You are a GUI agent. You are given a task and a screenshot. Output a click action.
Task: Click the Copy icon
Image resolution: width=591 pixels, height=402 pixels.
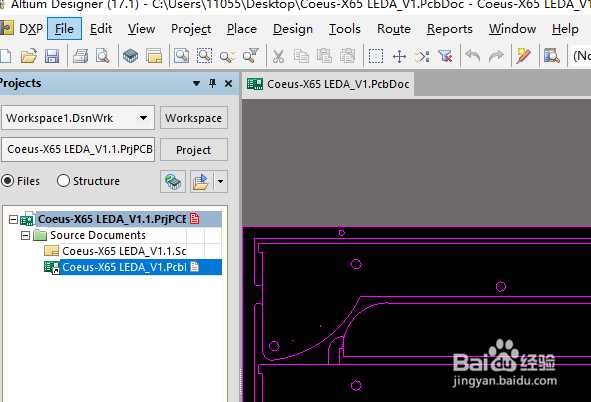[301, 56]
